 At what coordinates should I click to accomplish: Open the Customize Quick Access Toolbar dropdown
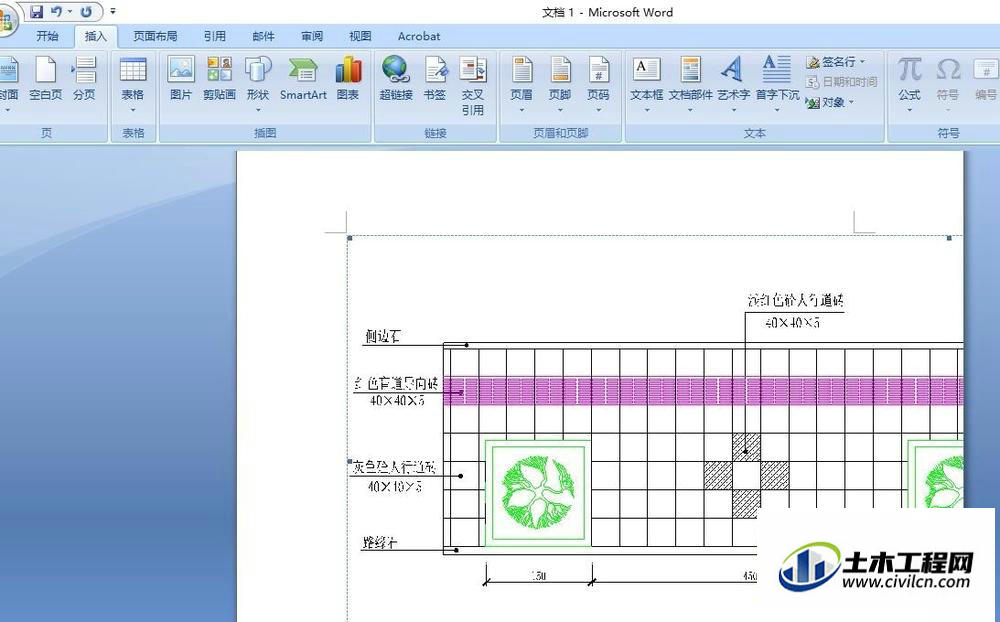pyautogui.click(x=113, y=11)
